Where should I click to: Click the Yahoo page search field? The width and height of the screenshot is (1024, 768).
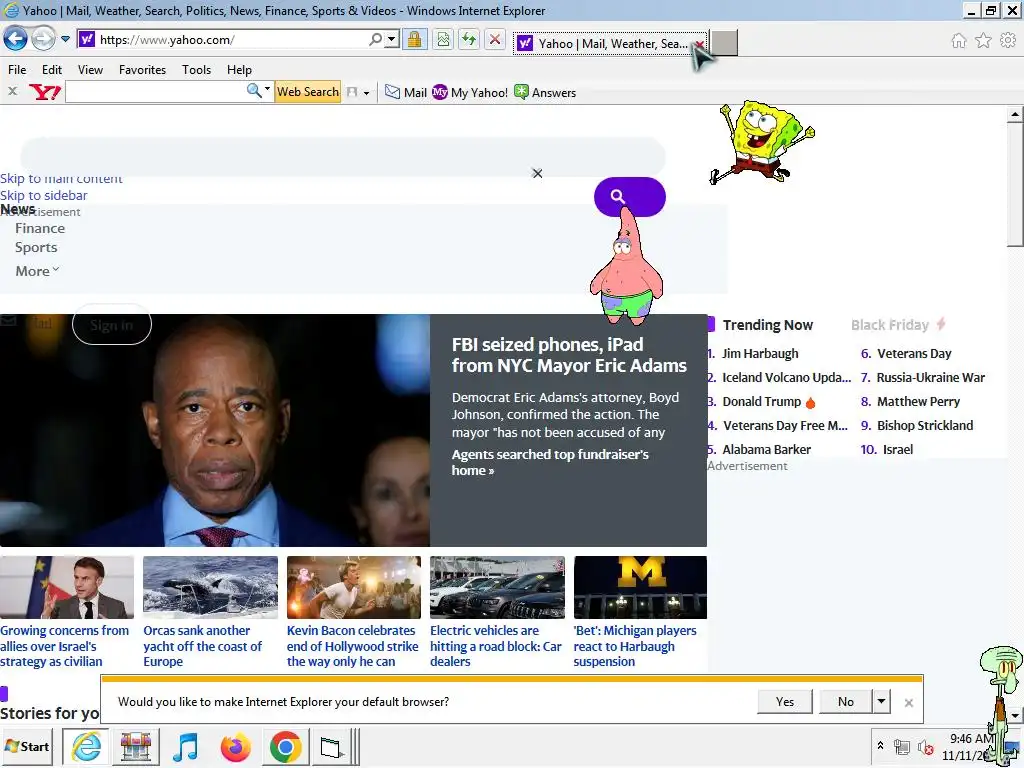[x=343, y=156]
